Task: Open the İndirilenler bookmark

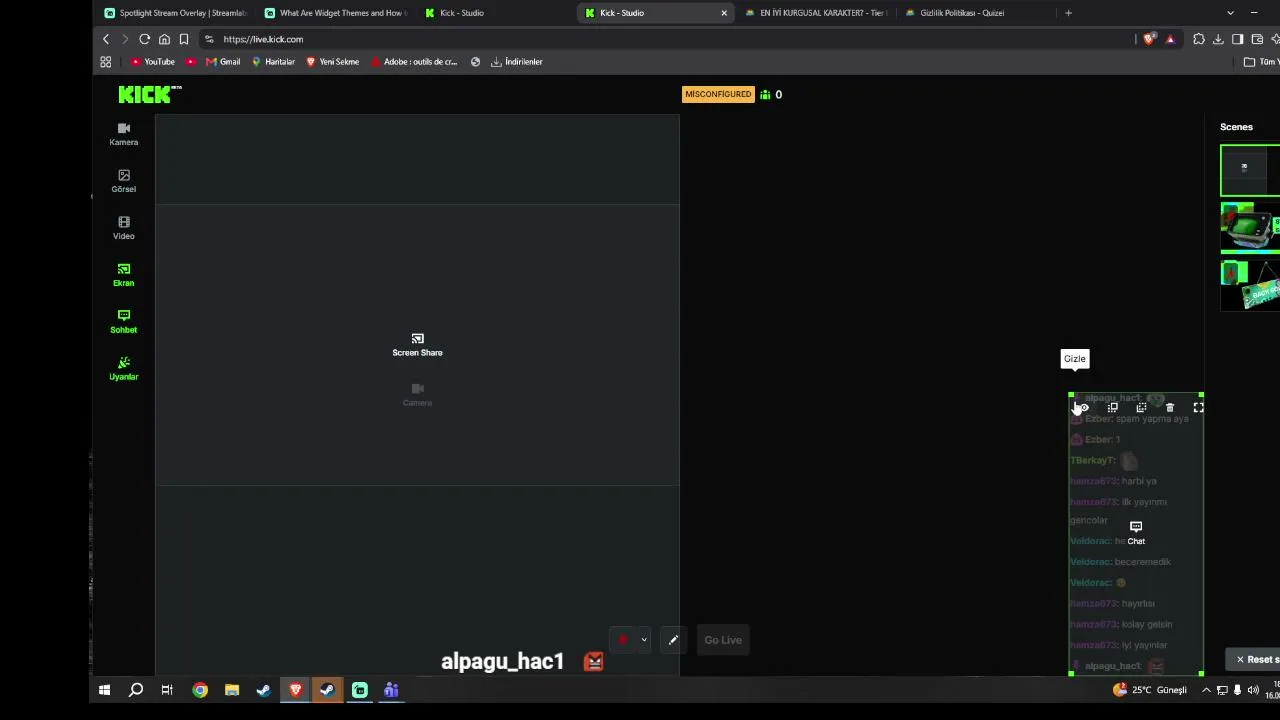Action: (x=516, y=62)
